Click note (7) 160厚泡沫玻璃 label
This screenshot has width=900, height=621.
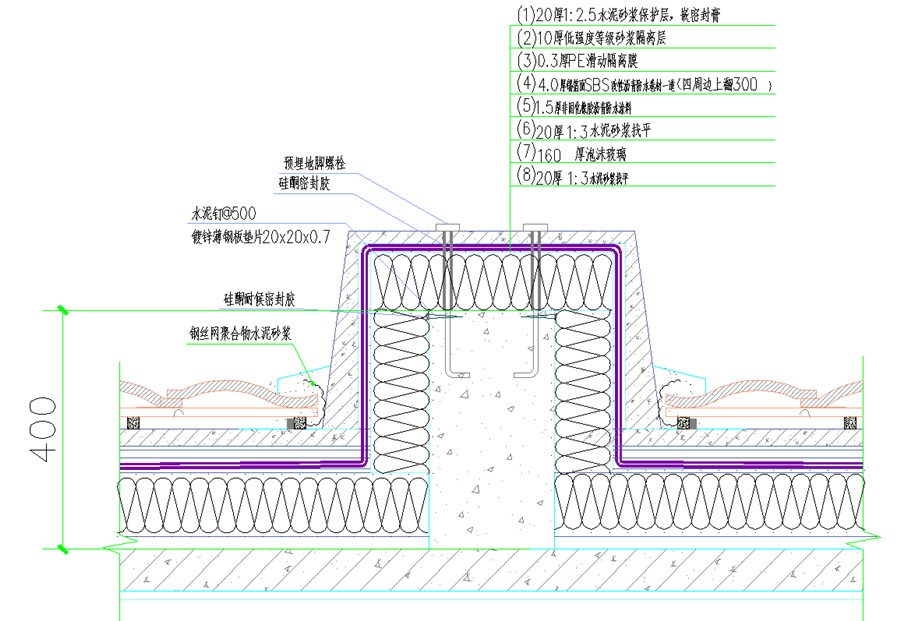583,154
